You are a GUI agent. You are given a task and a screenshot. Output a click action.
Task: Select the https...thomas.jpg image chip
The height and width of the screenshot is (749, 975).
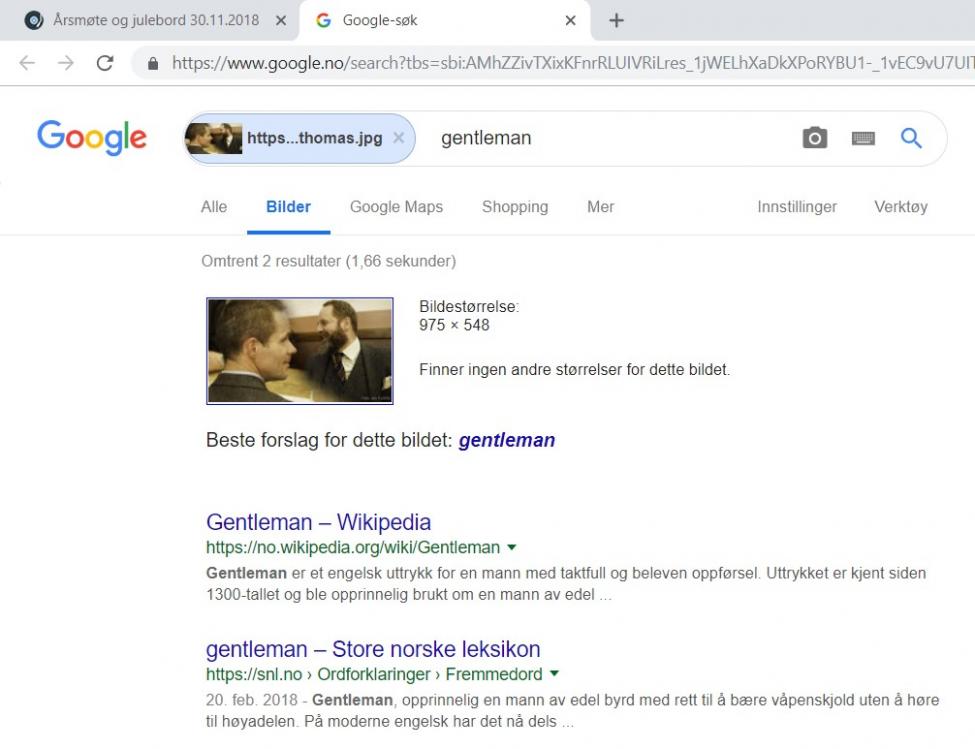point(300,138)
